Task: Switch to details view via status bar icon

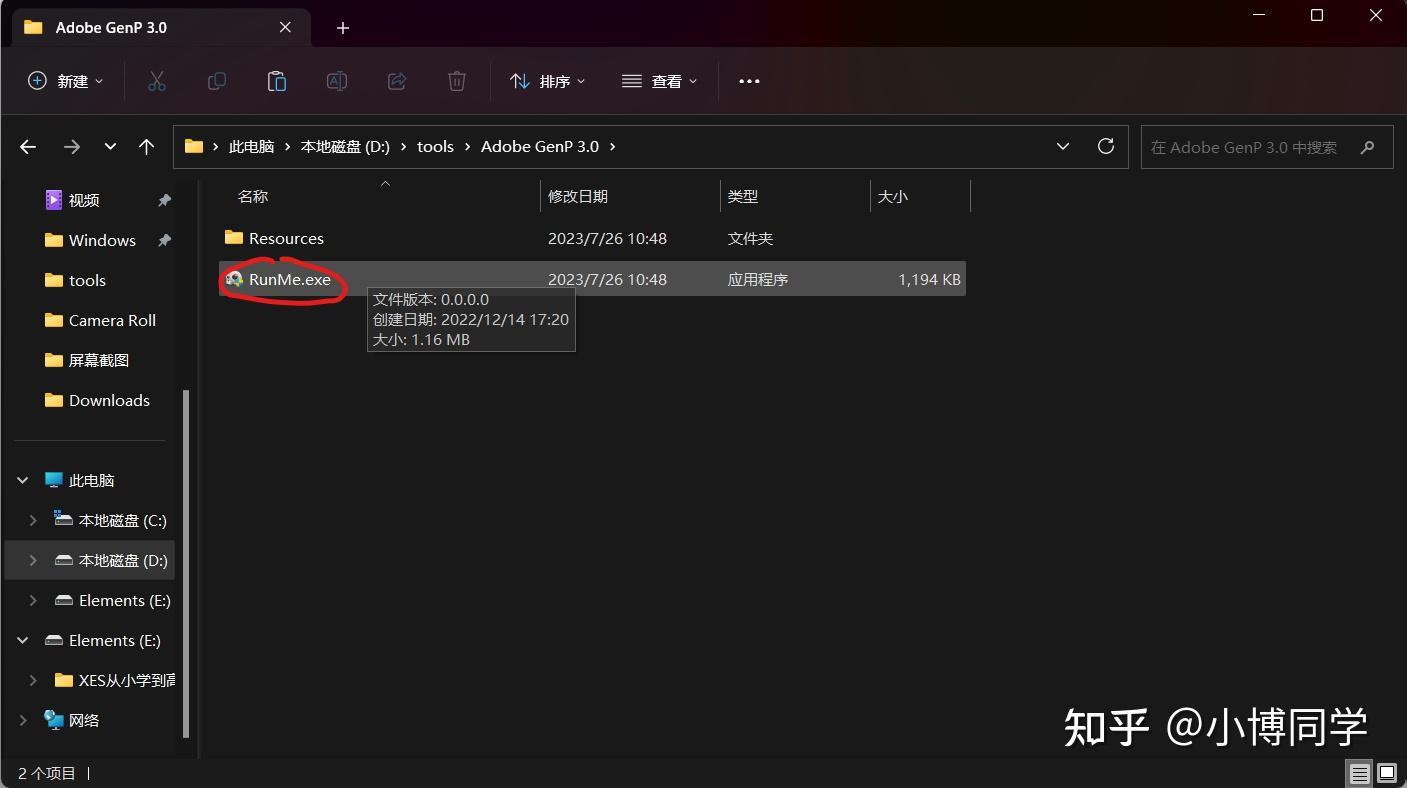Action: (x=1359, y=773)
